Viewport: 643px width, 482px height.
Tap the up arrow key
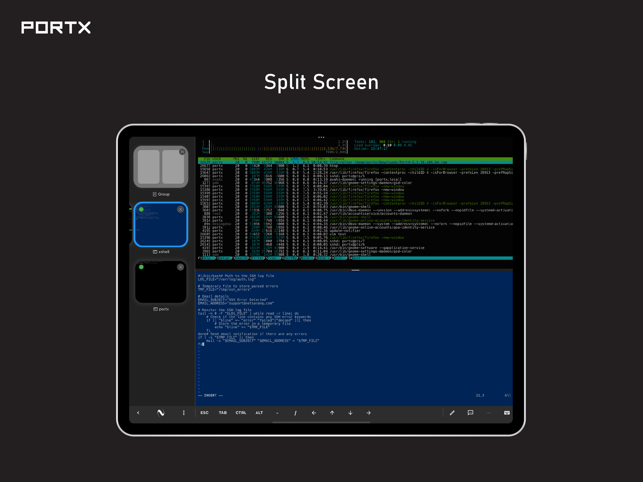point(332,413)
